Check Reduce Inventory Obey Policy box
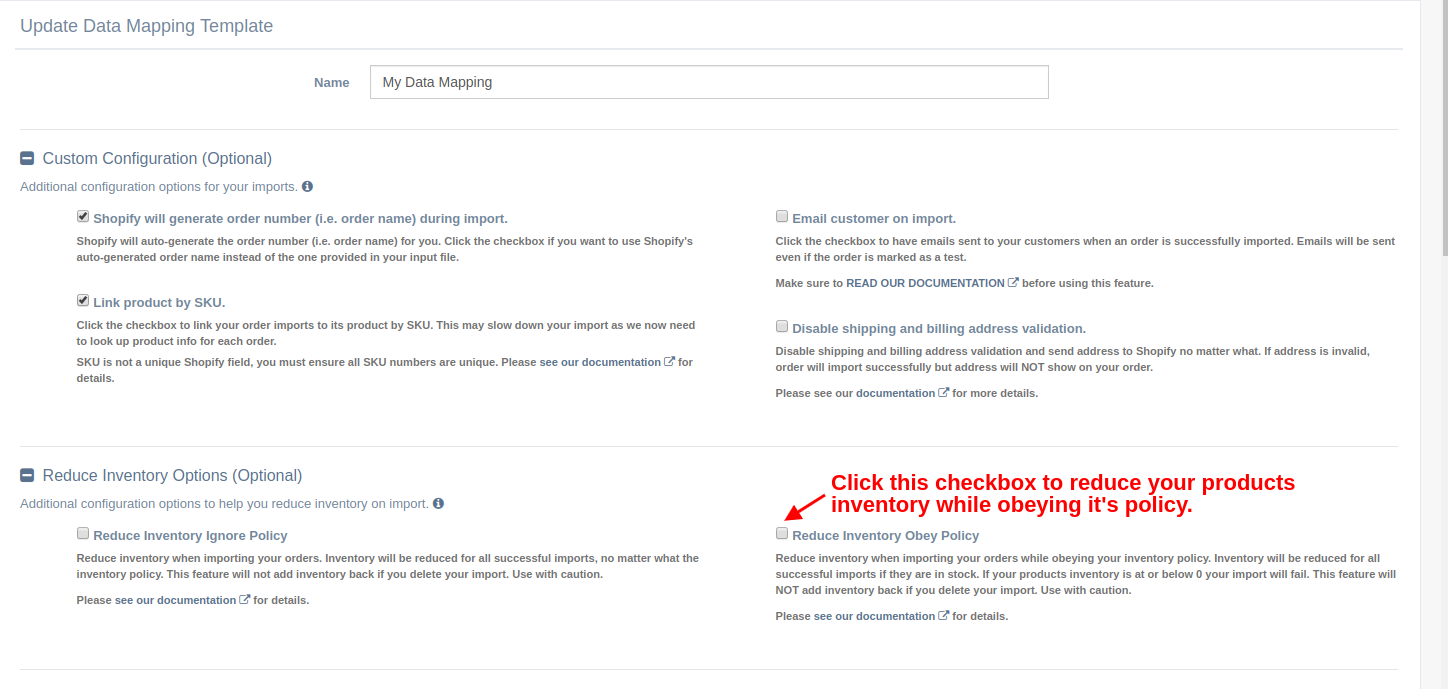Image resolution: width=1448 pixels, height=689 pixels. 782,533
